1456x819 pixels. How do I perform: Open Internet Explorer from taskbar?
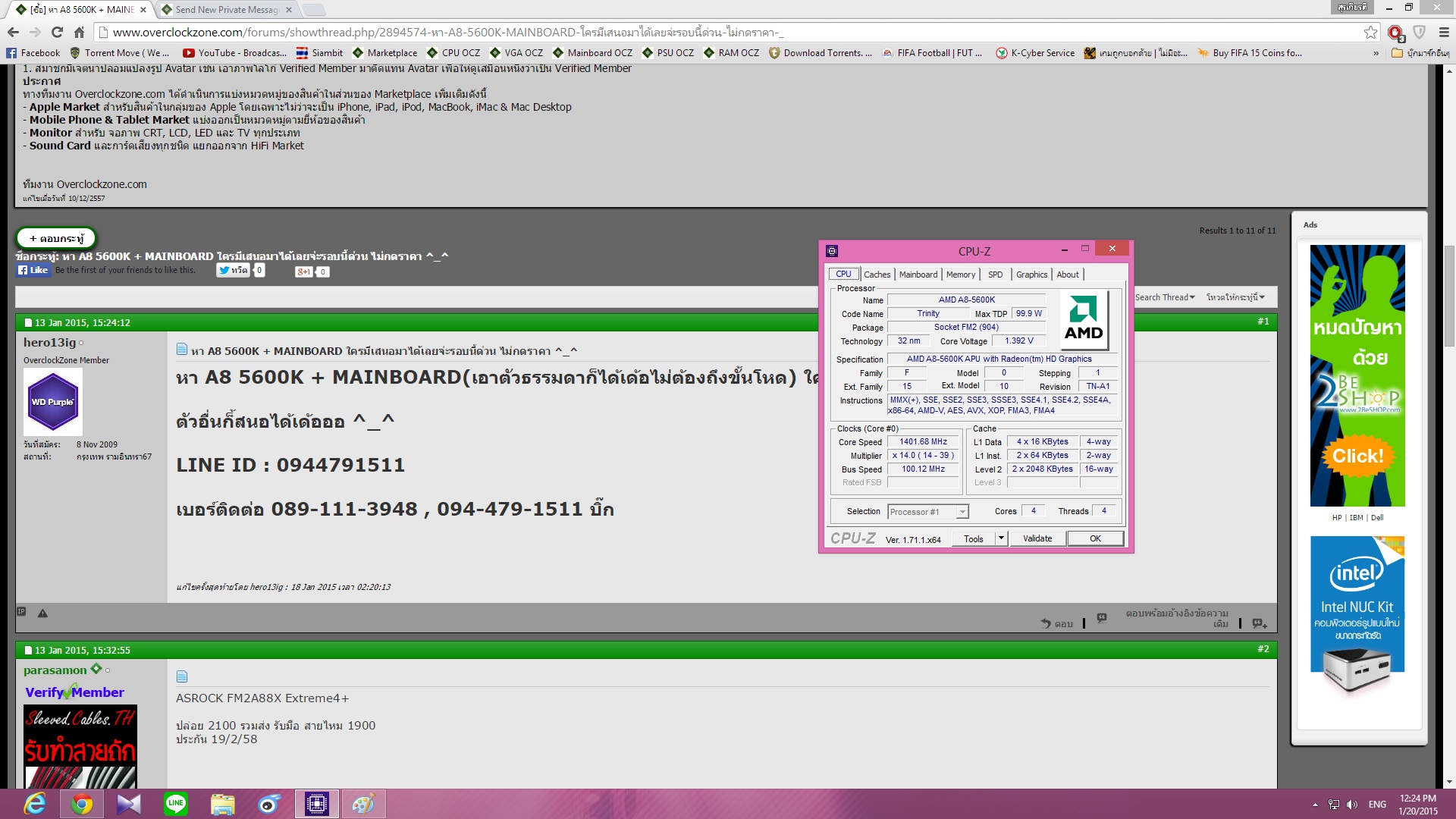coord(35,803)
